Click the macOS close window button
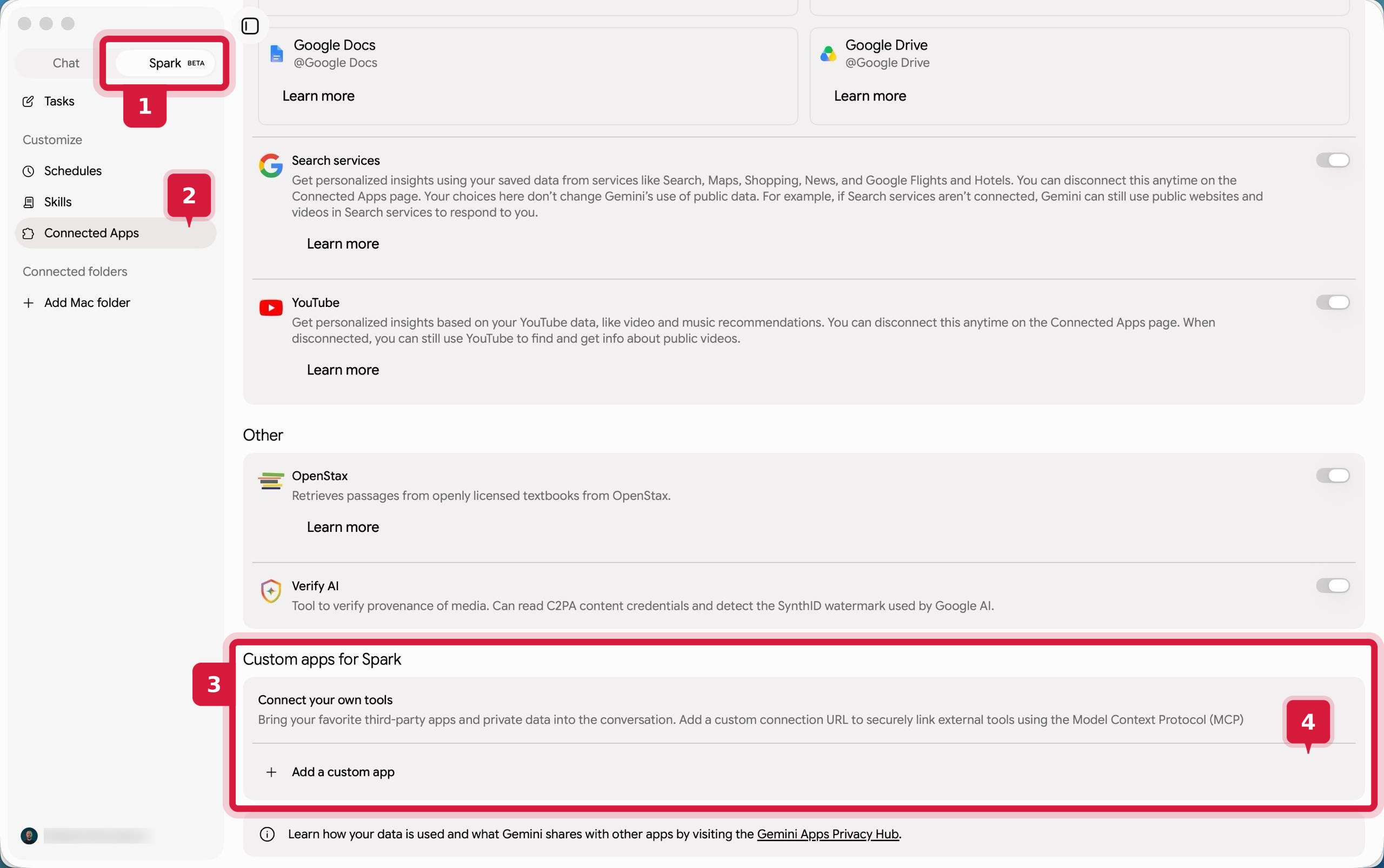 click(x=24, y=24)
